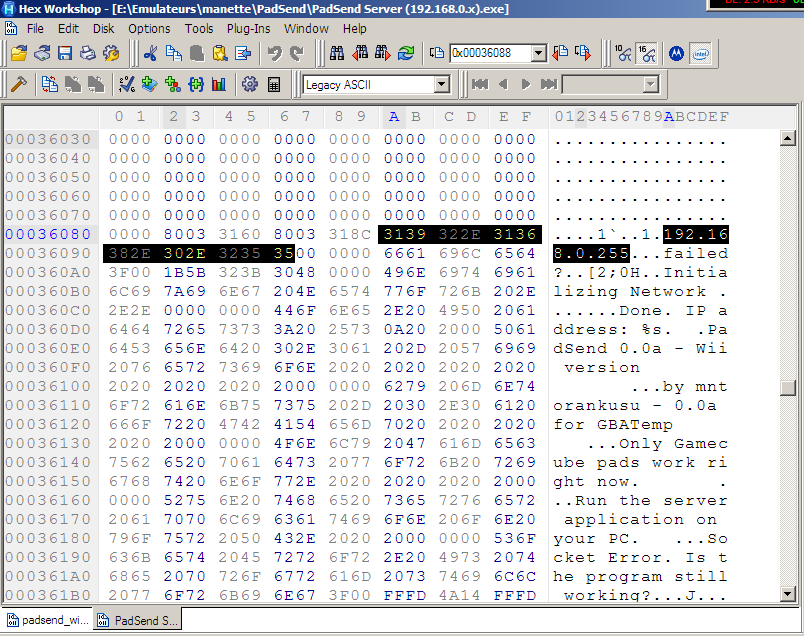Click the Find Next binoculars icon

coord(383,53)
